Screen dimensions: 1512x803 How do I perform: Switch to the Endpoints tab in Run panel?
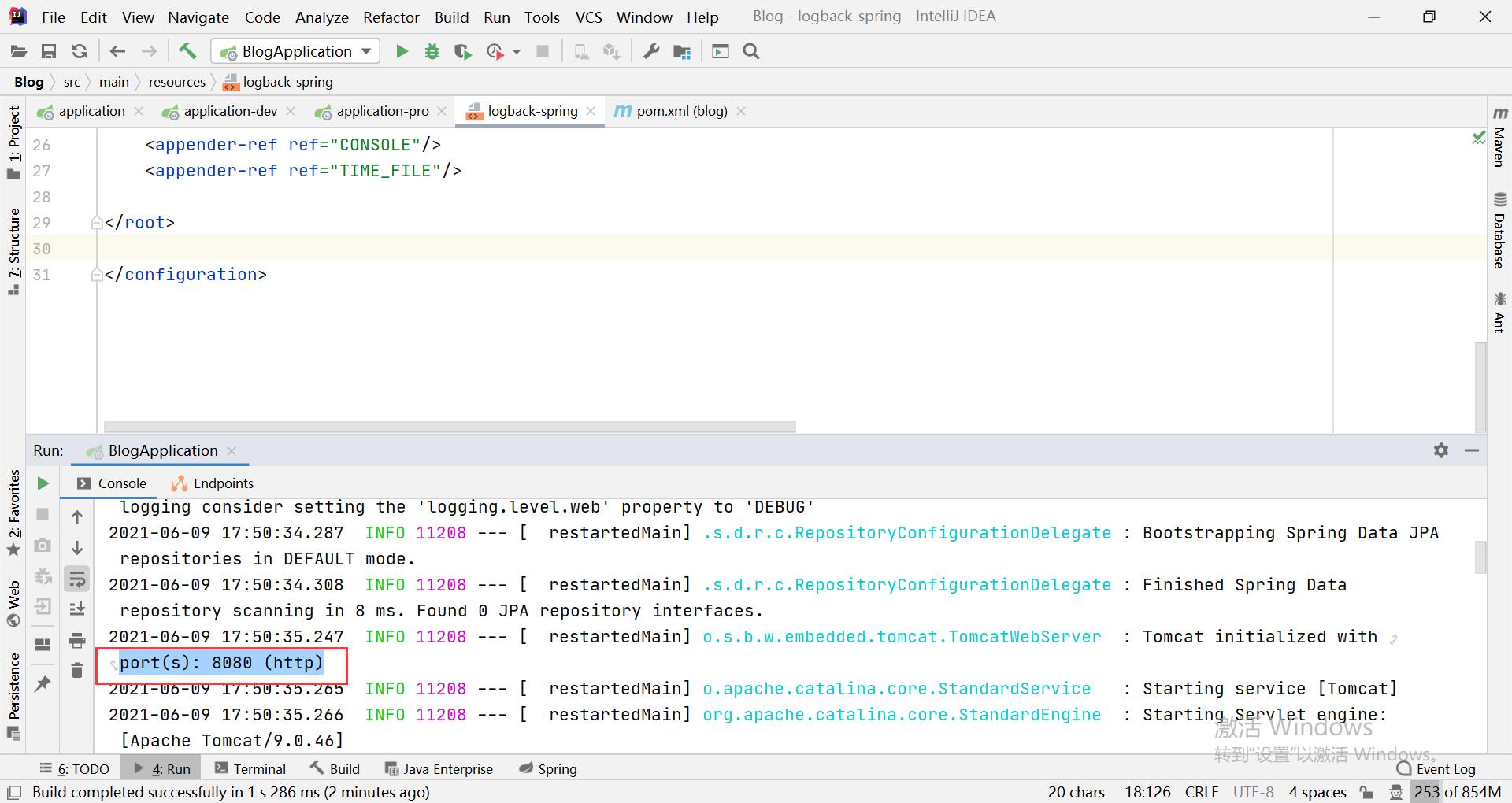(213, 483)
